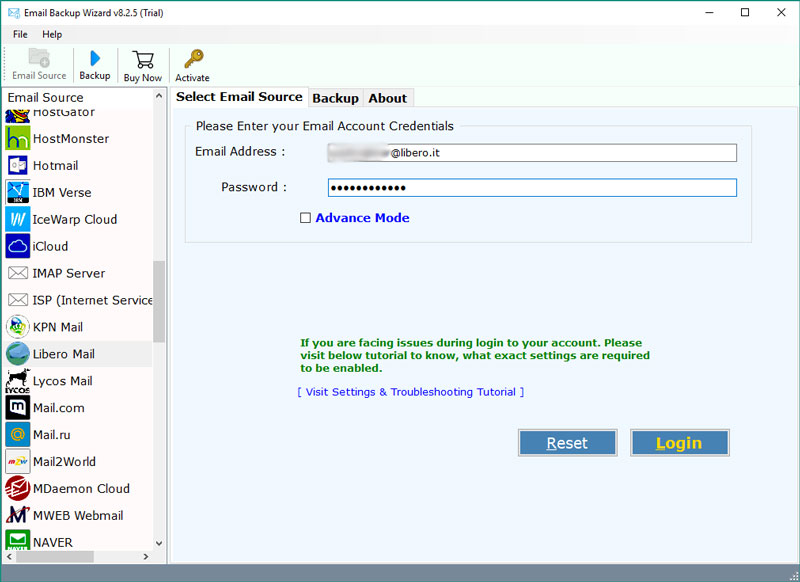Pick the Lycos Mail dog icon
This screenshot has width=800, height=582.
point(18,381)
